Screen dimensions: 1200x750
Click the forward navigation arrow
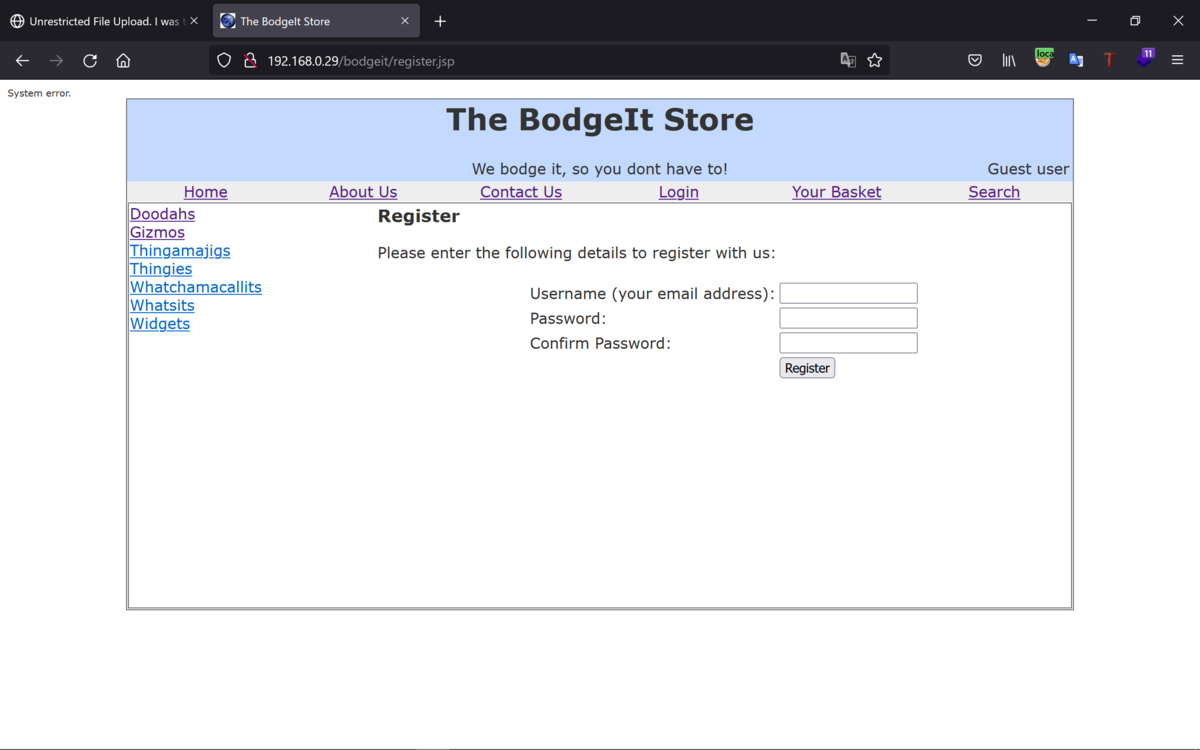click(56, 60)
